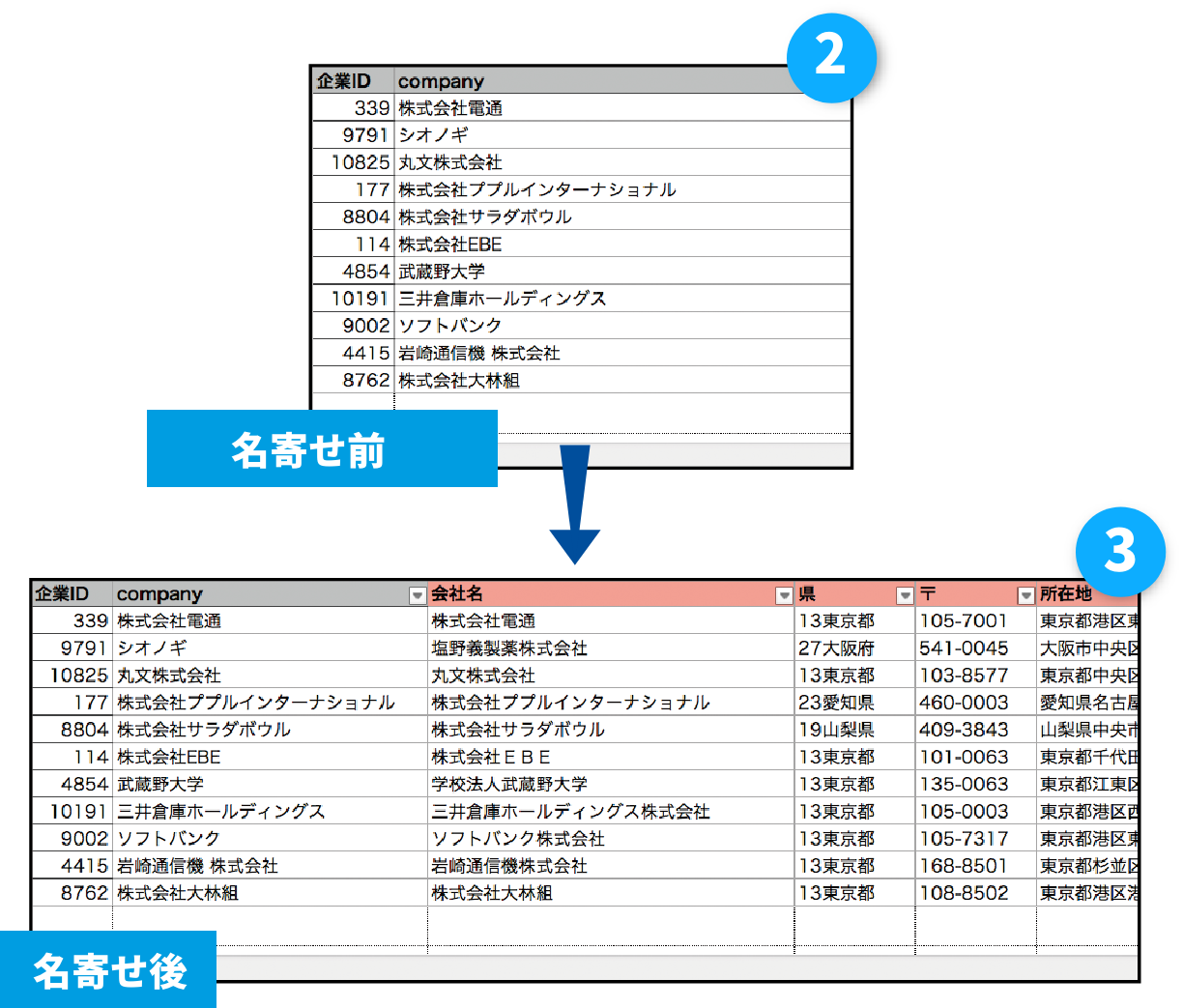
Task: Click postal code cell 105-7317
Action: [975, 839]
